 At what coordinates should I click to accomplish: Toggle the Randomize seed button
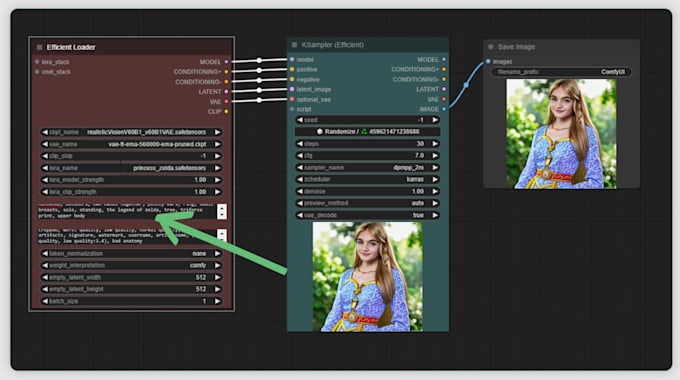pos(367,131)
